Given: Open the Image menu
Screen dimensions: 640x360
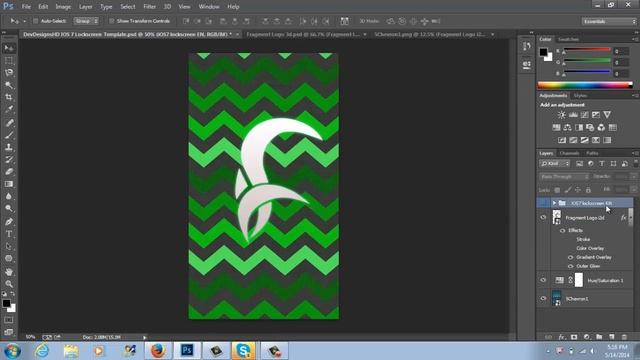Looking at the screenshot, I should pos(63,7).
